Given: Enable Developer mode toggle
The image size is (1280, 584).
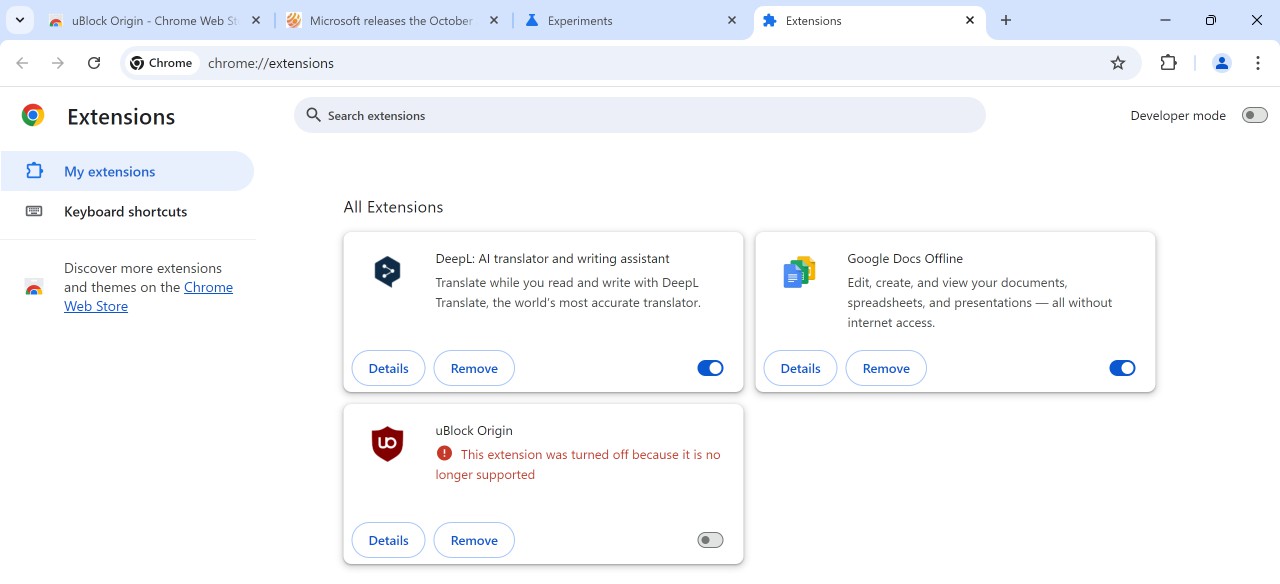Looking at the screenshot, I should (1254, 115).
